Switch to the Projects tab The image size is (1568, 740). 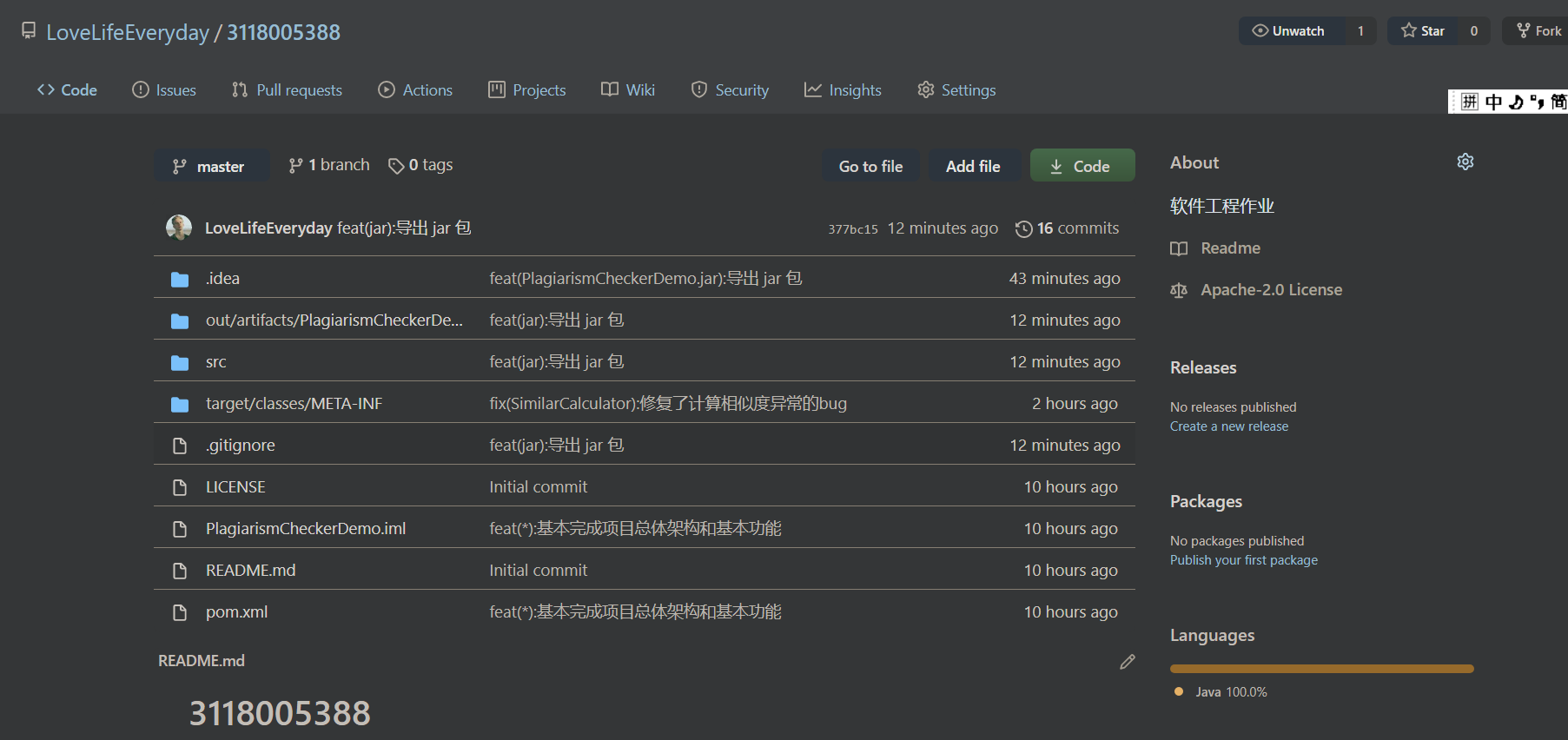click(527, 89)
